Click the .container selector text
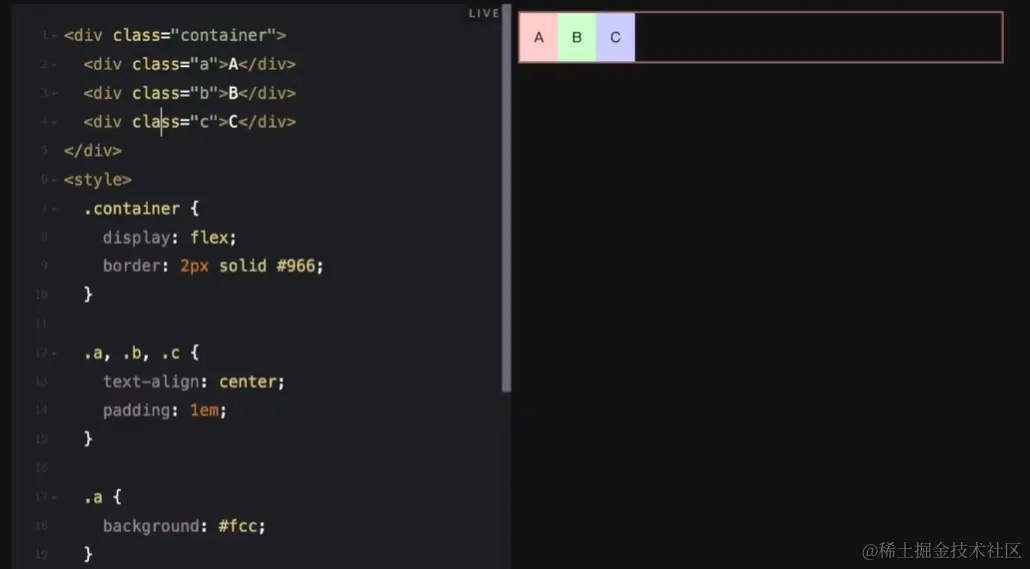This screenshot has height=569, width=1030. pos(131,209)
